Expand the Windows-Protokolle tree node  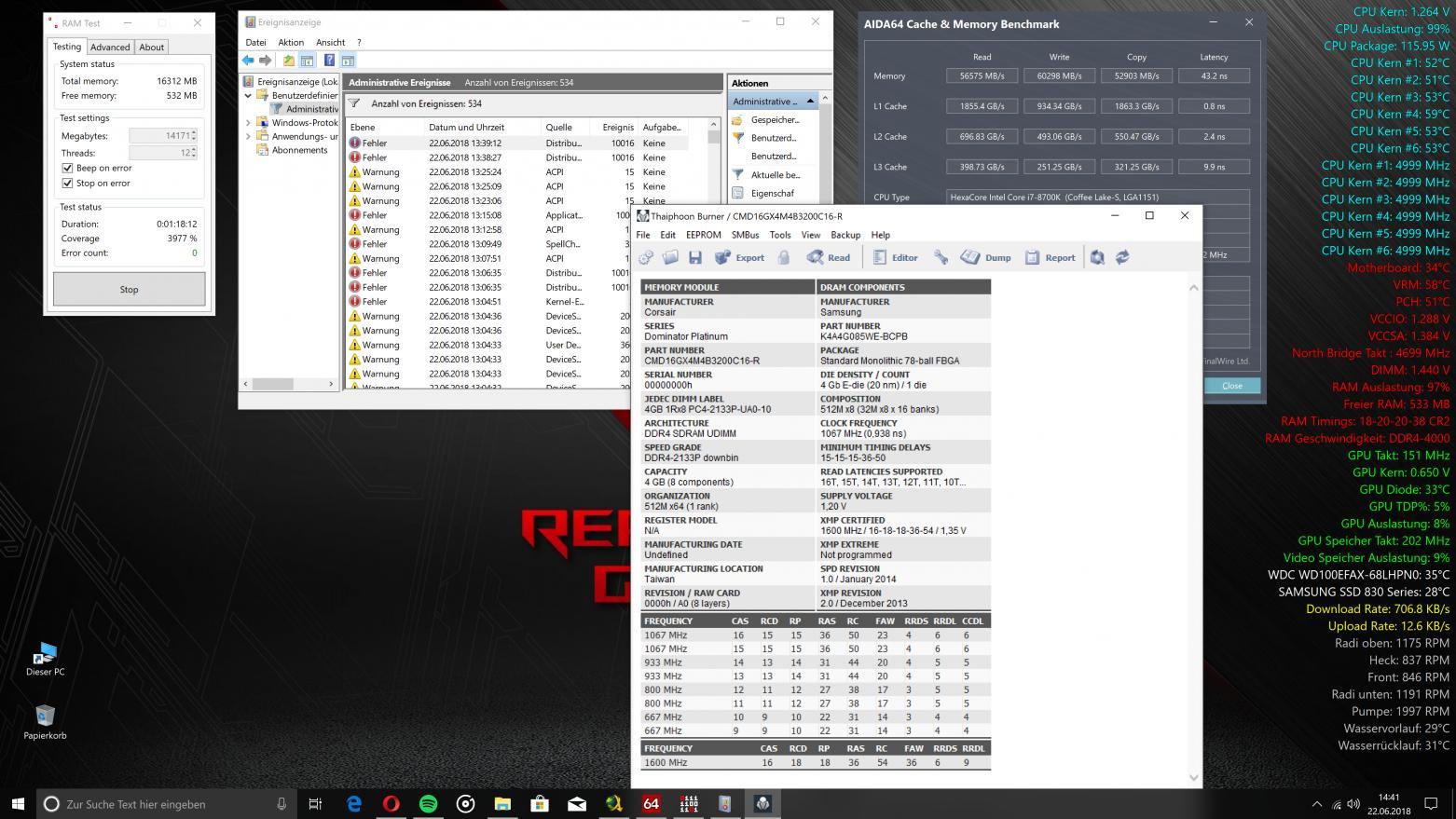(249, 122)
